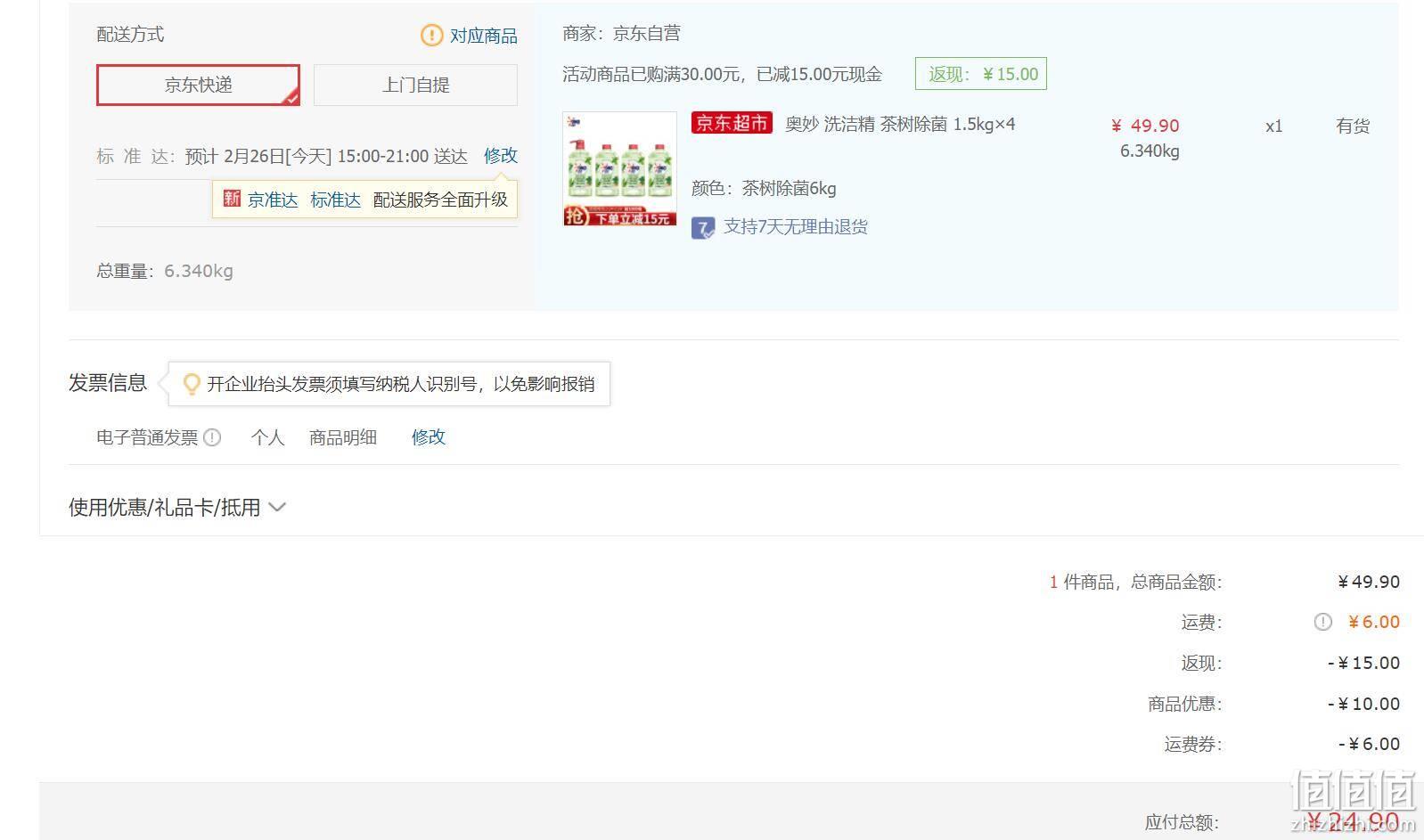The height and width of the screenshot is (840, 1424).
Task: Click the chevron arrow after 使用优惠/礼品卡/抵用
Action: tap(277, 508)
